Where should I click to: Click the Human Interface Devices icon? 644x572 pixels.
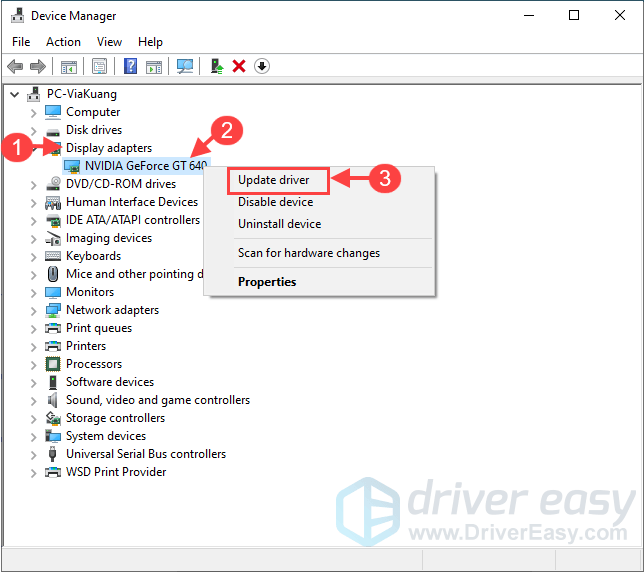[53, 202]
